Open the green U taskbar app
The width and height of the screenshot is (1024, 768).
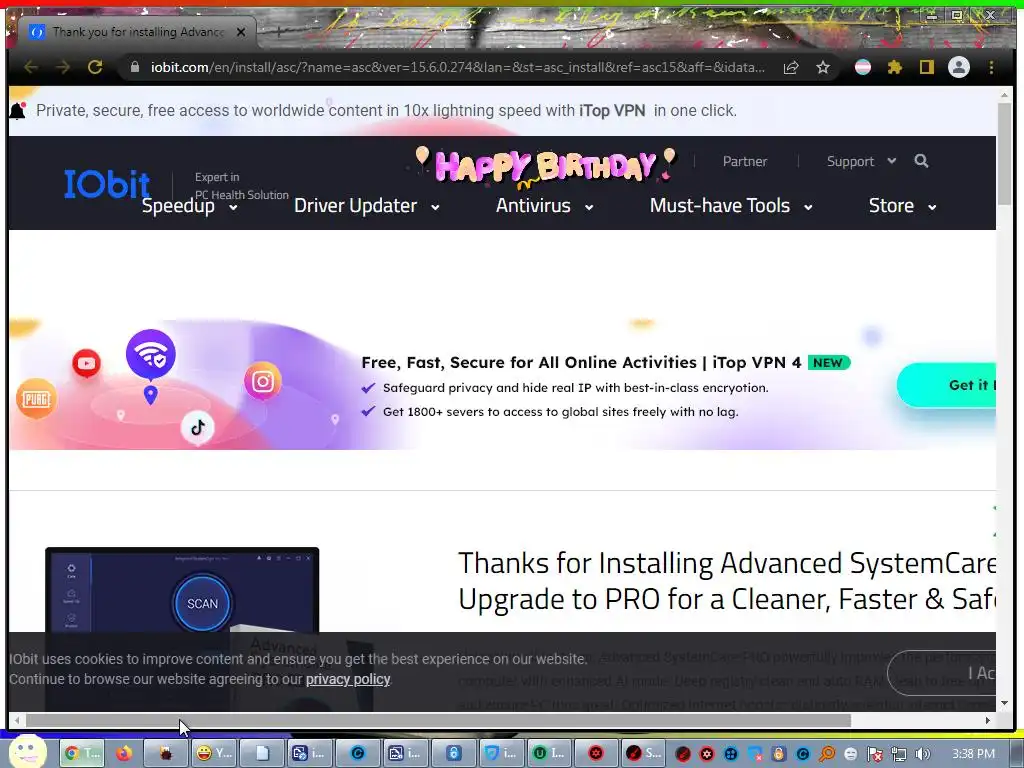(x=550, y=753)
